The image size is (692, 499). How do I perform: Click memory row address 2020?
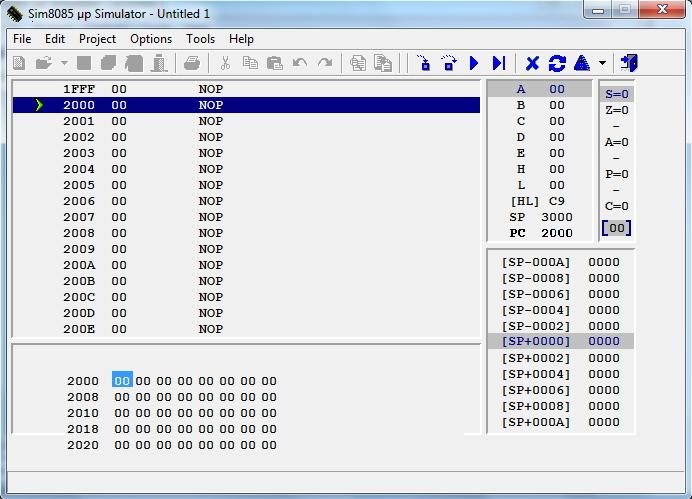pos(83,445)
